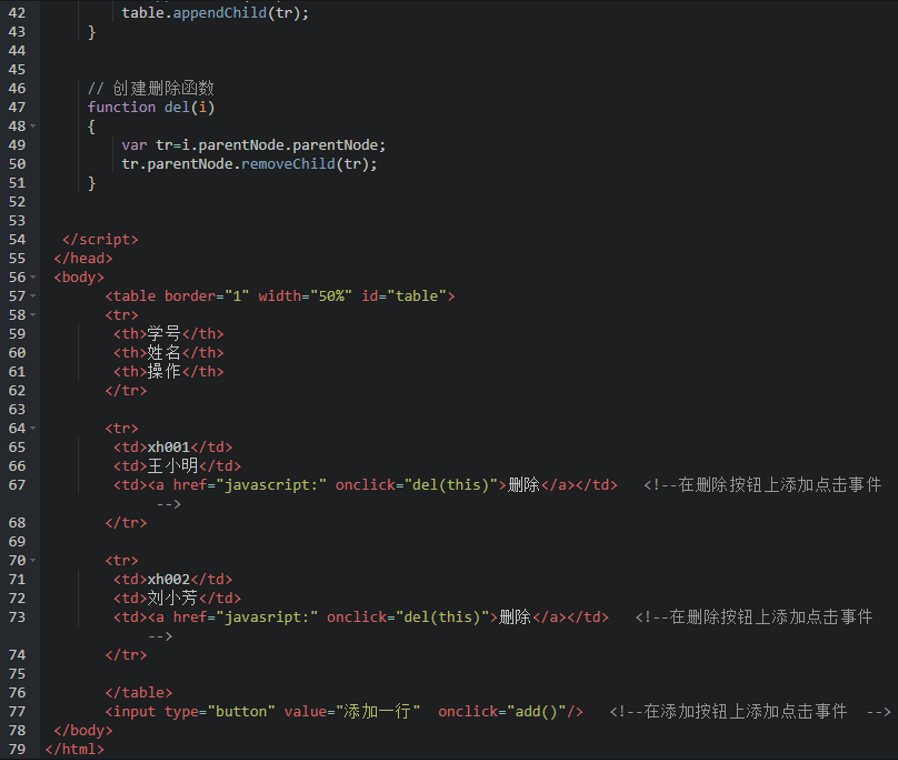Click the closing </tr> on line 68
This screenshot has width=898, height=760.
point(126,523)
